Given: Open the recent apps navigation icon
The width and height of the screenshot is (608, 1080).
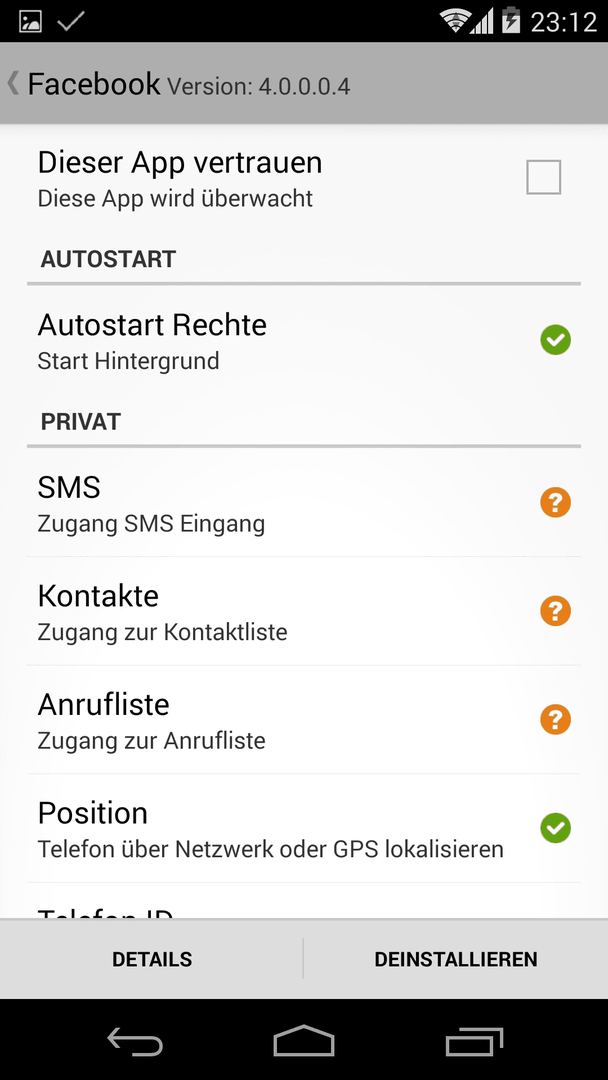Looking at the screenshot, I should (x=474, y=1041).
